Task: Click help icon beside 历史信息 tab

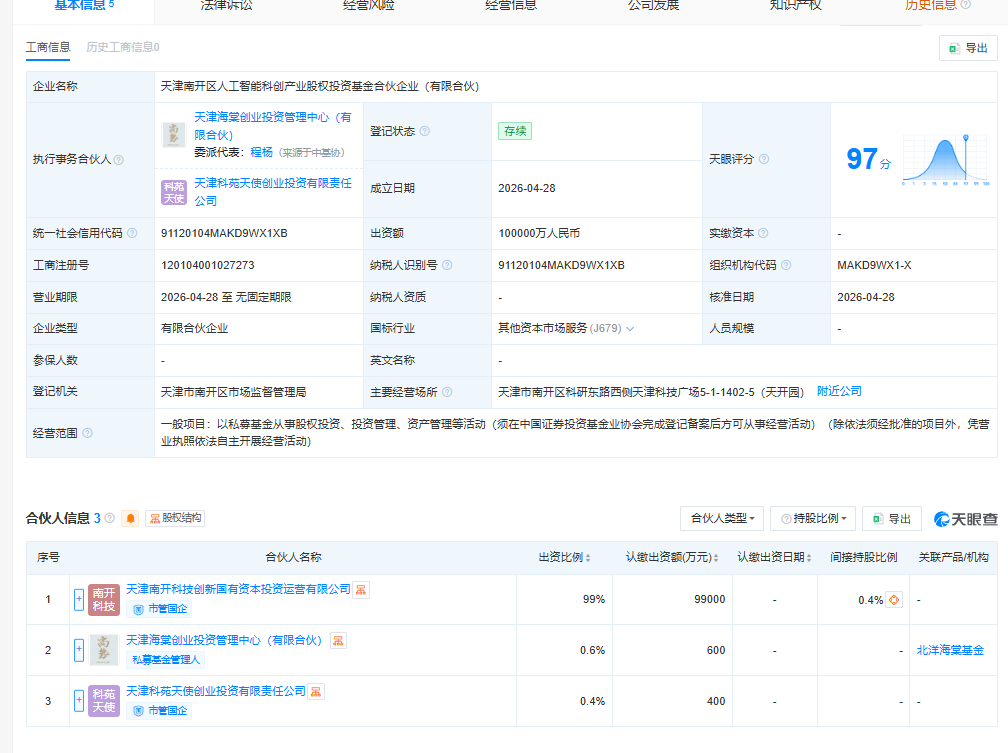Action: tap(965, 5)
